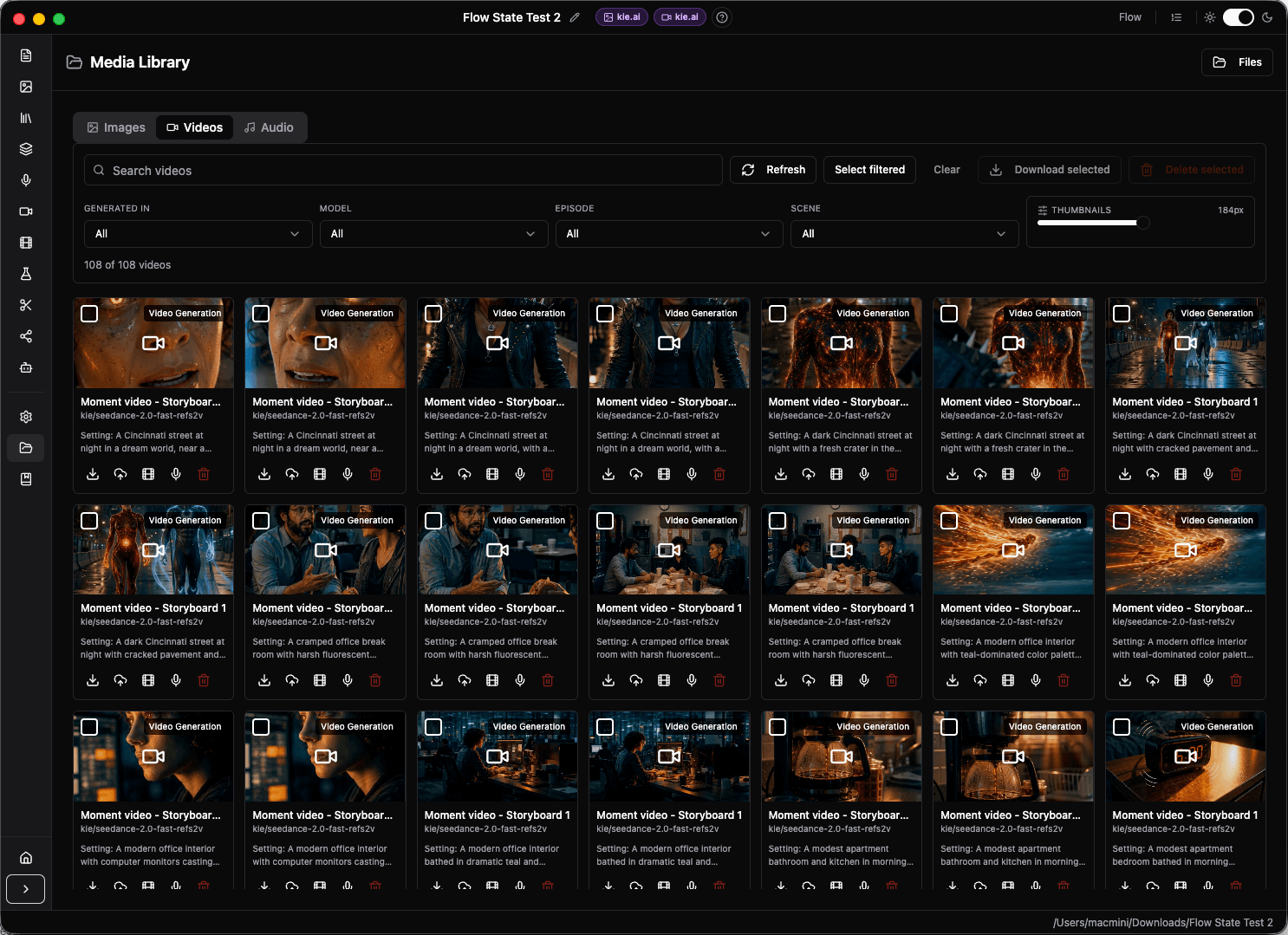Open the film strip icon in left sidebar

click(26, 243)
